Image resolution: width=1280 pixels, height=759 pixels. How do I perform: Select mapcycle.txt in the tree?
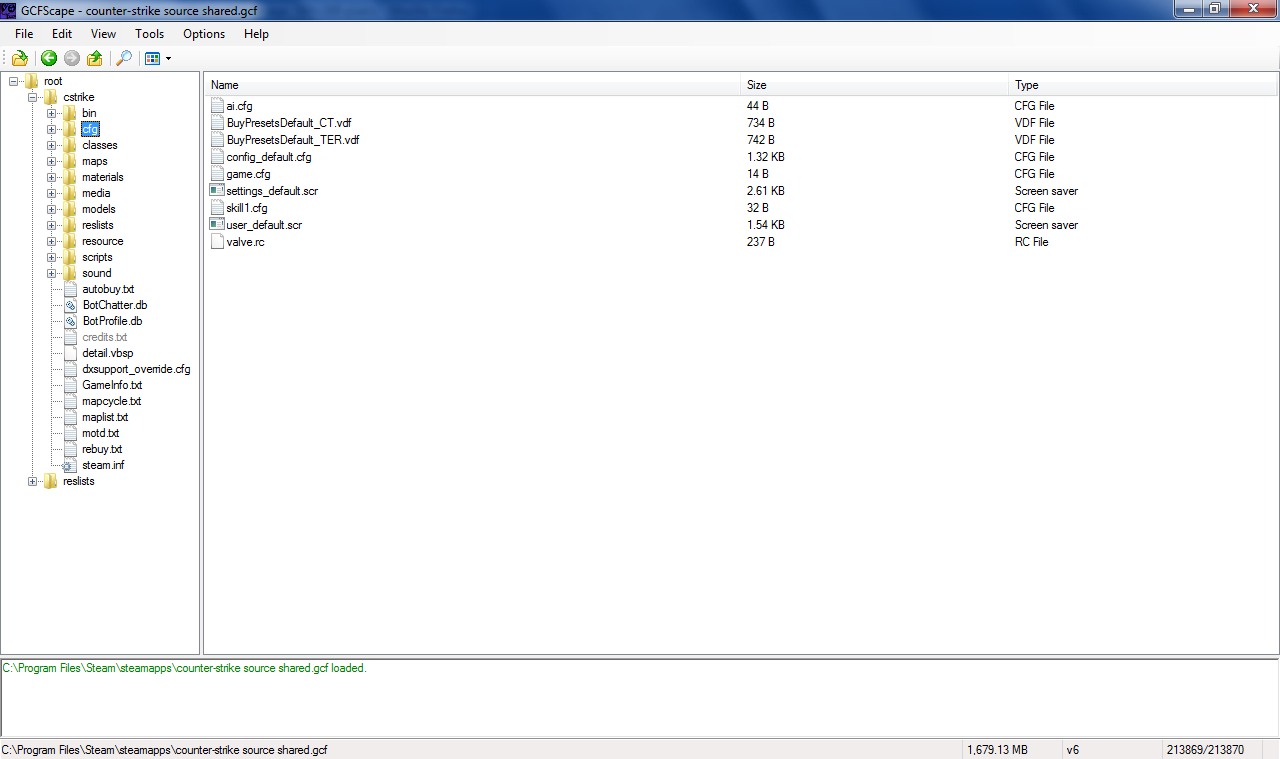pos(111,401)
